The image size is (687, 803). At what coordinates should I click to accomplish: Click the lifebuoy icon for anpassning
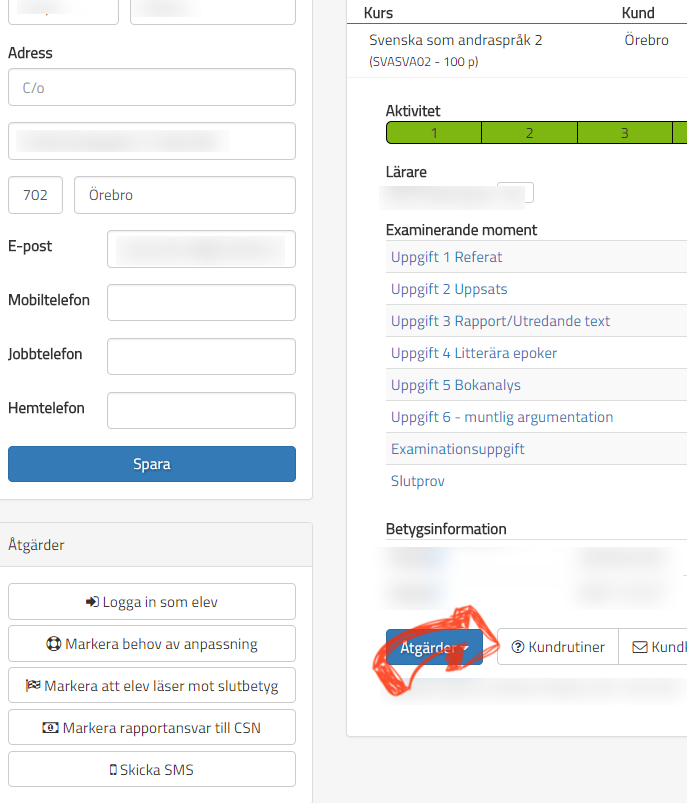55,644
